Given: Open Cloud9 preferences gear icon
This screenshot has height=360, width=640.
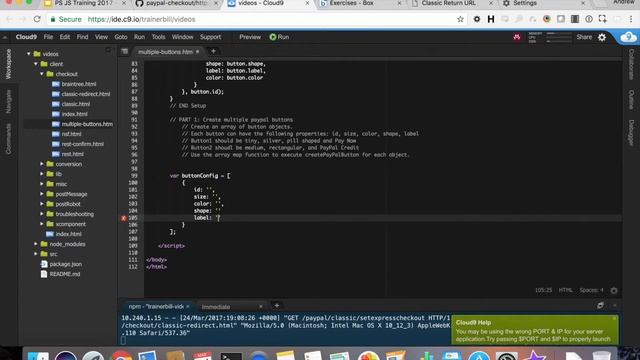Looking at the screenshot, I should (602, 38).
